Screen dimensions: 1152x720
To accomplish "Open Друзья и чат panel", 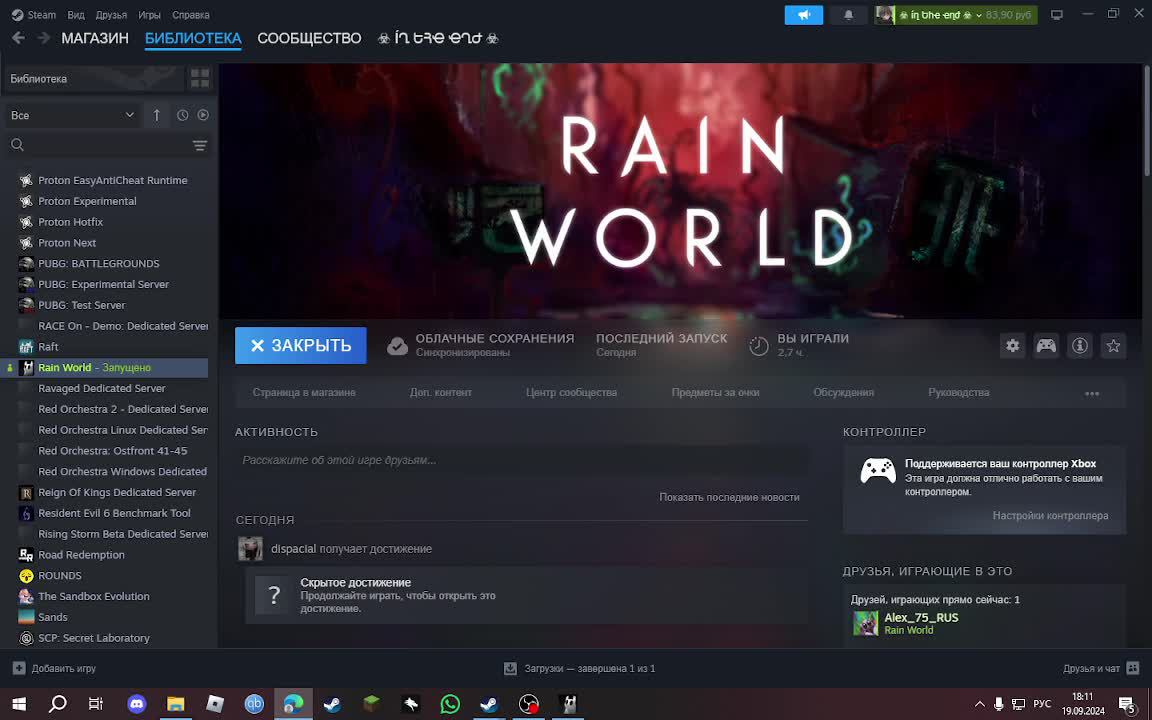I will click(1101, 669).
